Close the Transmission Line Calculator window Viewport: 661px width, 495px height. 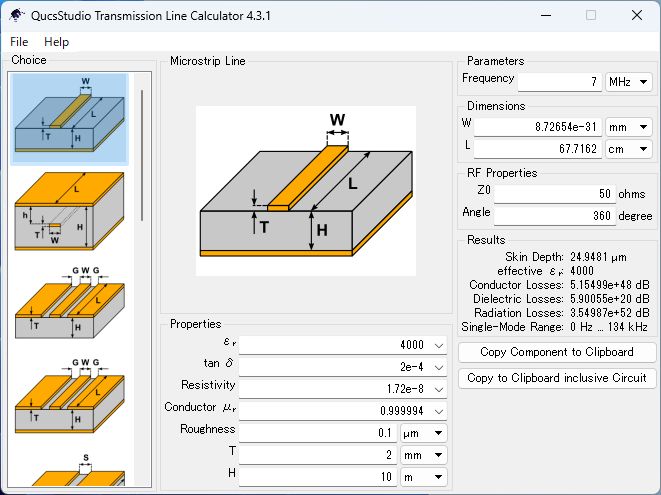tap(637, 16)
